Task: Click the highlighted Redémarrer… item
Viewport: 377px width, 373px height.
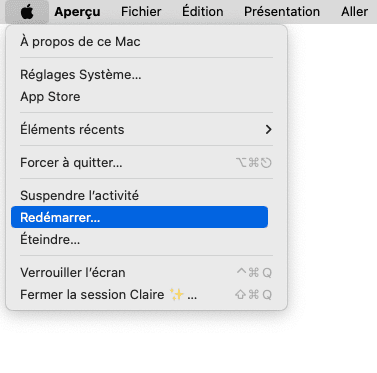Action: pyautogui.click(x=139, y=217)
